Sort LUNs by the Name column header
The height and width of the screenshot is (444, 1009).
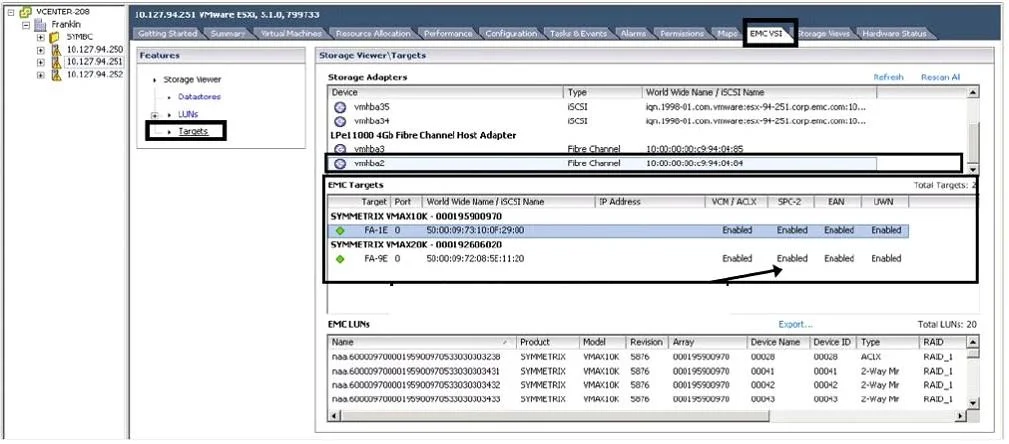(421, 342)
